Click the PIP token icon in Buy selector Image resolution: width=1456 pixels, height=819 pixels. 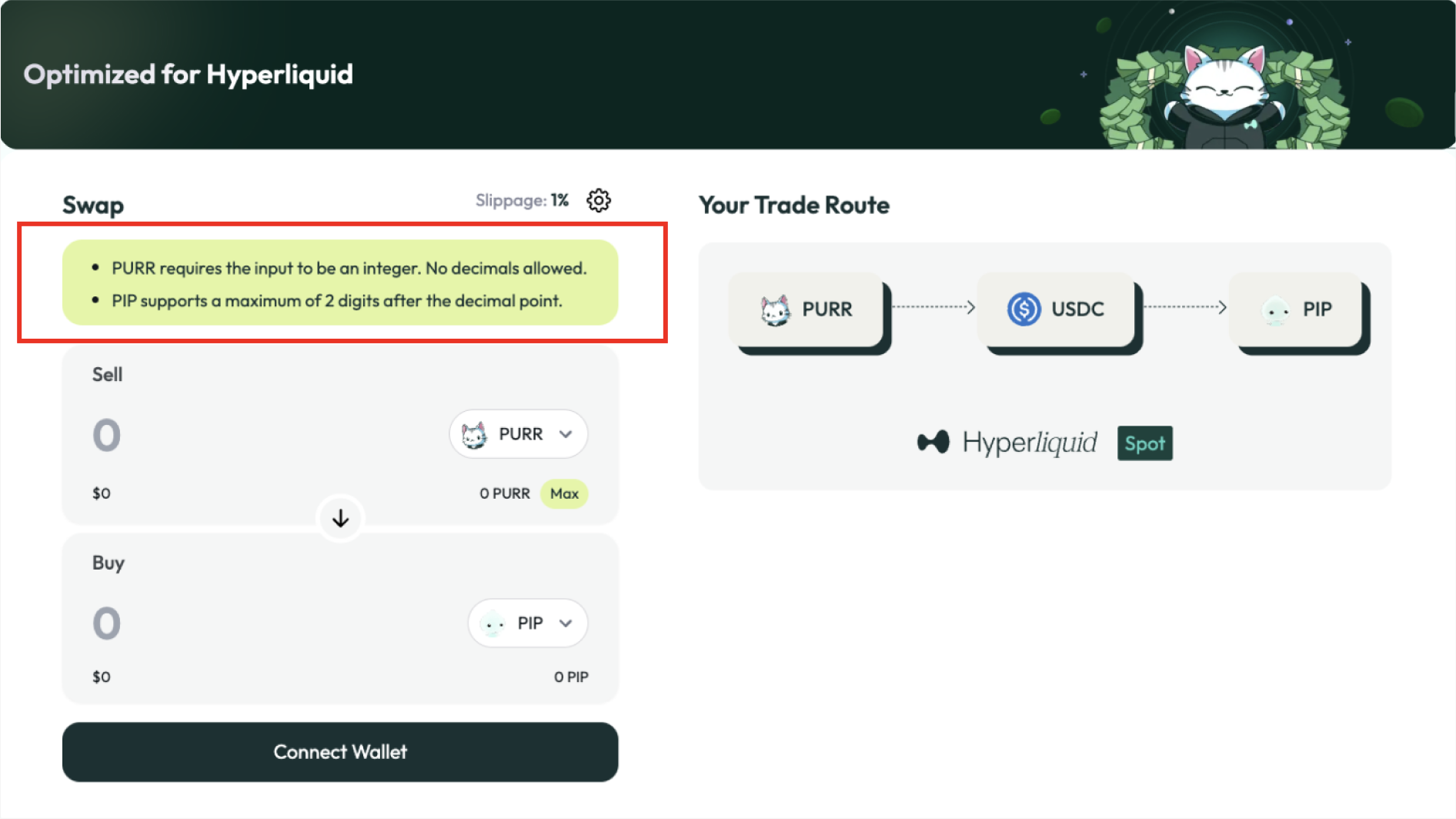pyautogui.click(x=493, y=623)
